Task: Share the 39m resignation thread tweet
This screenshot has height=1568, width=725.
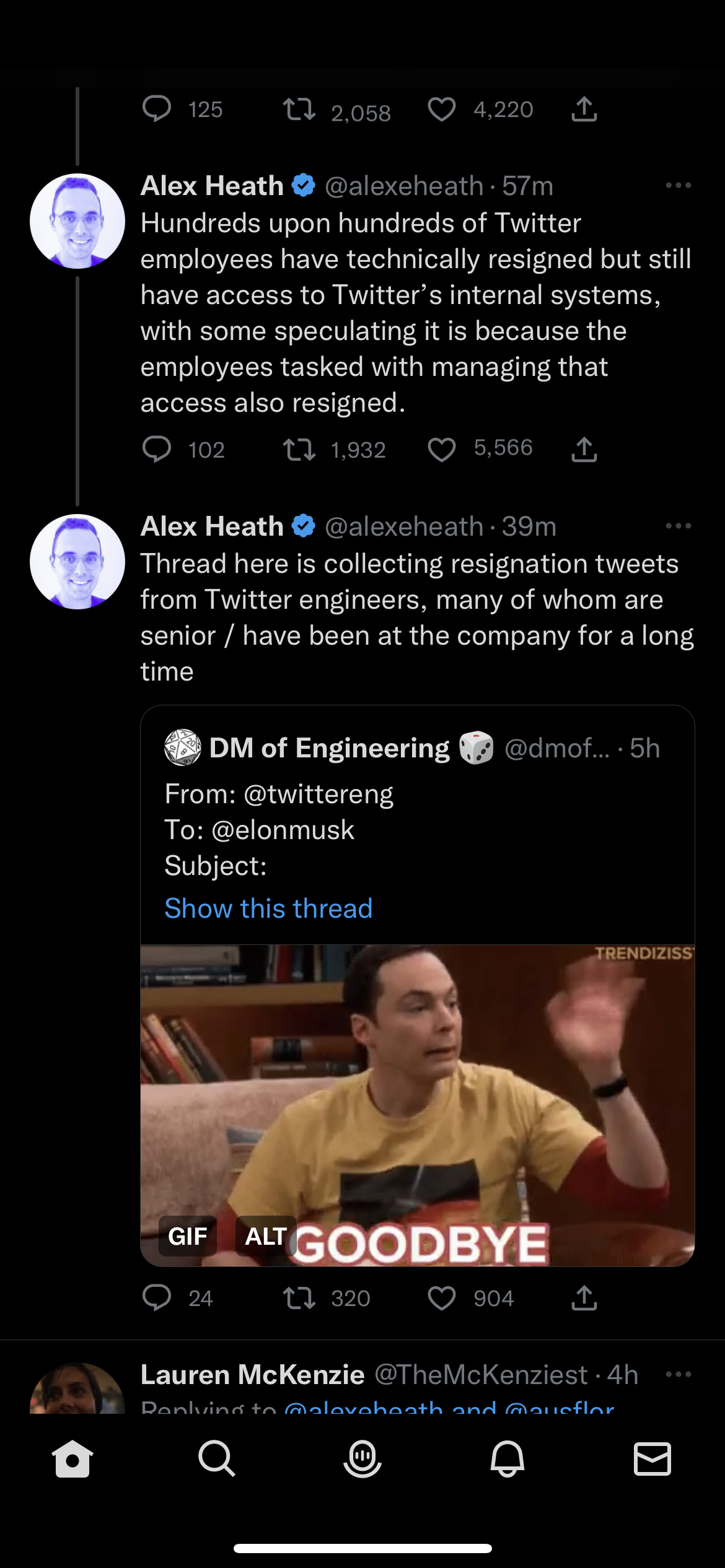Action: click(x=584, y=1298)
